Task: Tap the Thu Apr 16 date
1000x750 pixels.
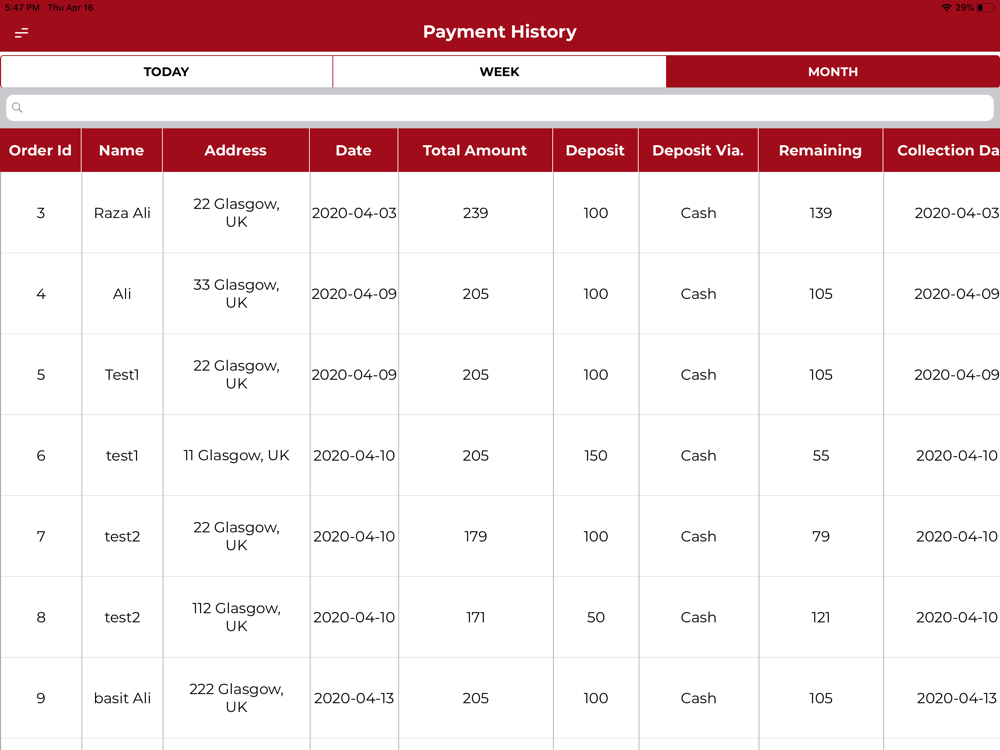Action: [x=70, y=8]
